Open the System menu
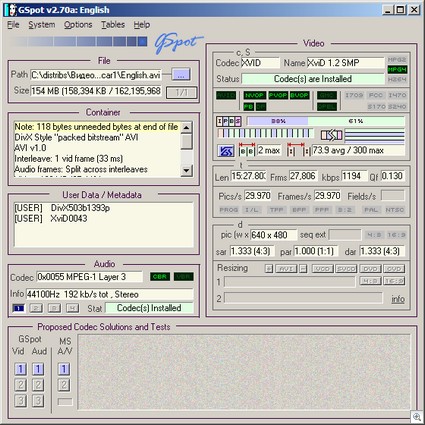Screen dimensions: 425x425 pos(42,25)
